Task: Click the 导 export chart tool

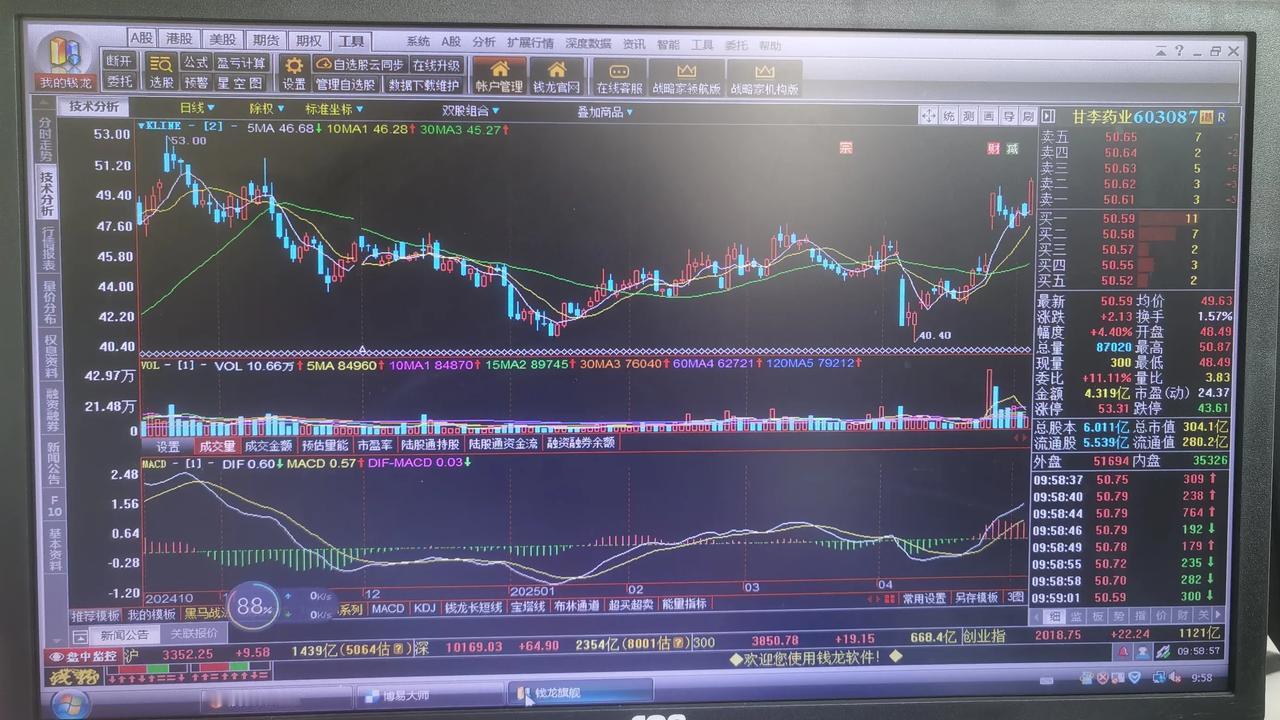Action: click(x=1007, y=116)
